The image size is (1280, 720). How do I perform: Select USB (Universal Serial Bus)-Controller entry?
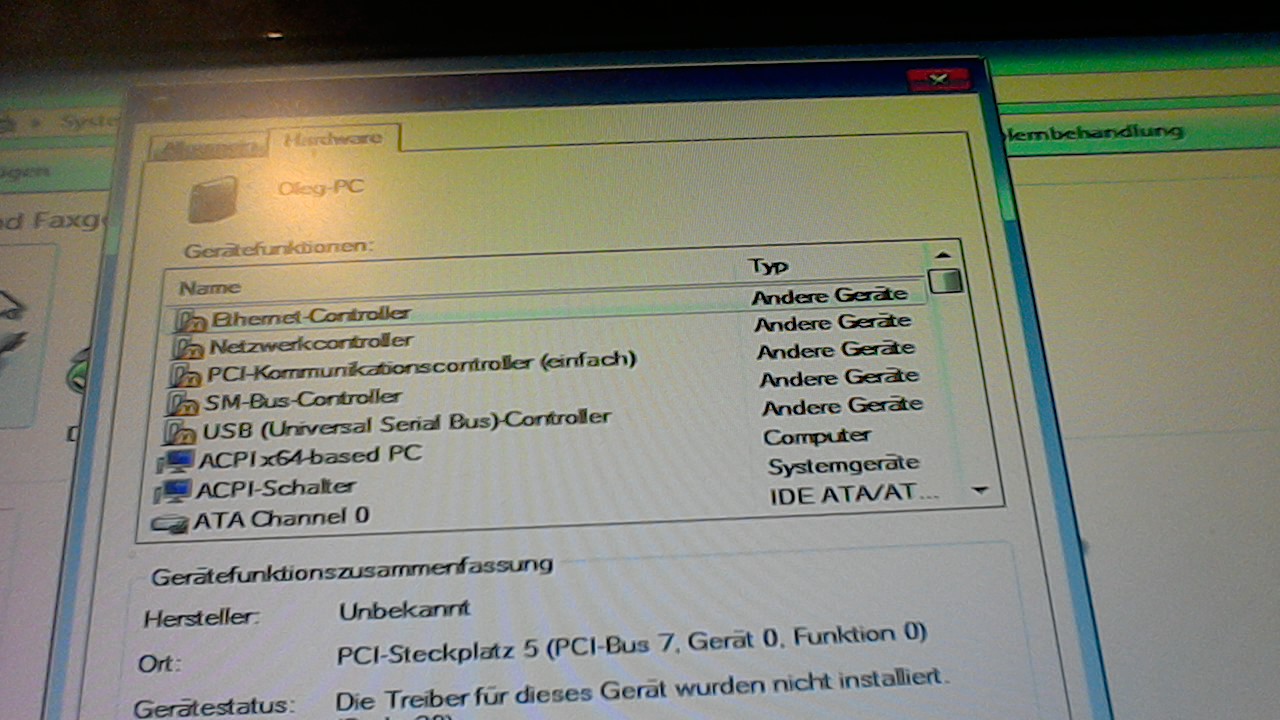pos(405,423)
